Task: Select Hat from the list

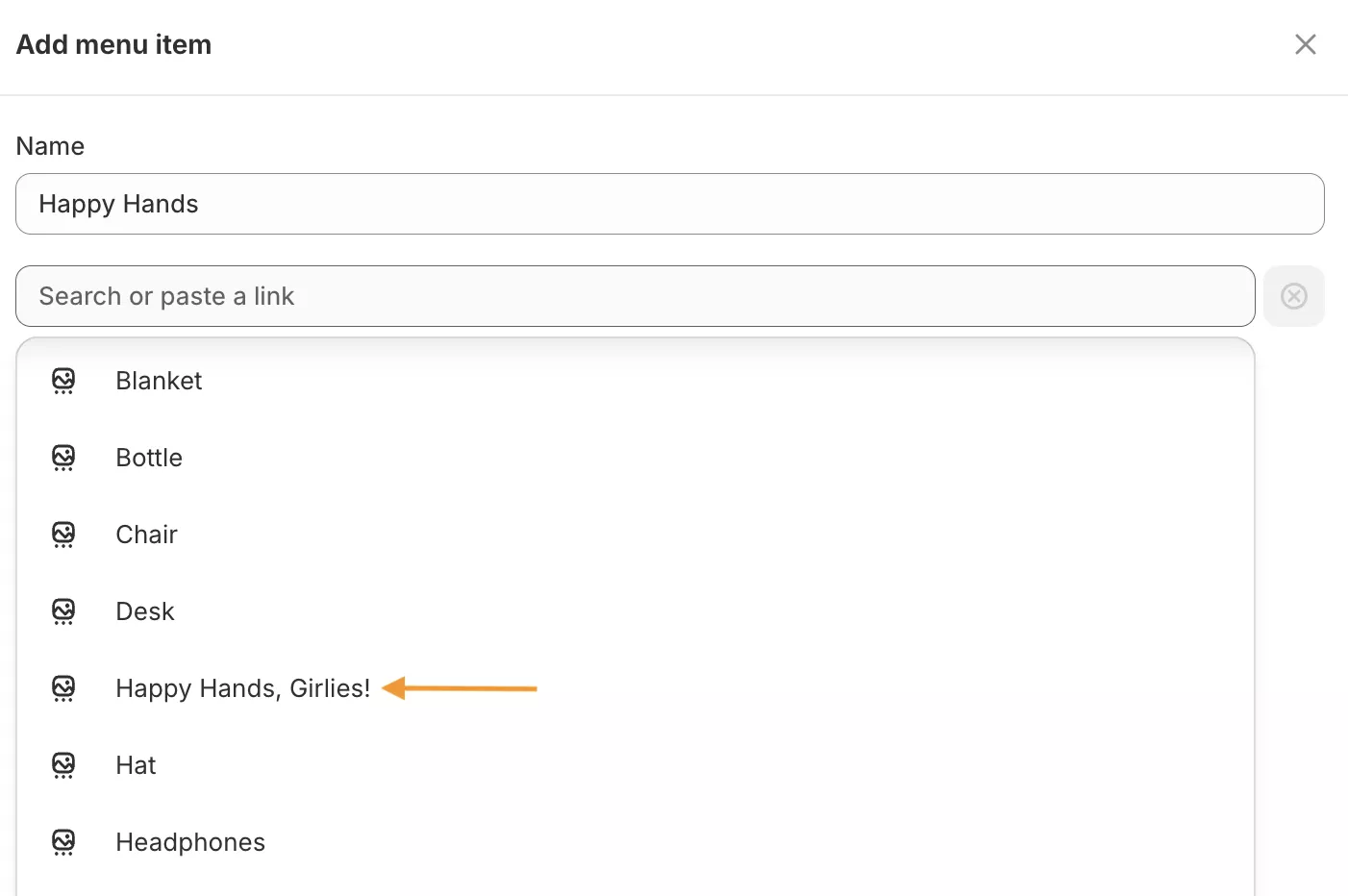Action: point(136,765)
